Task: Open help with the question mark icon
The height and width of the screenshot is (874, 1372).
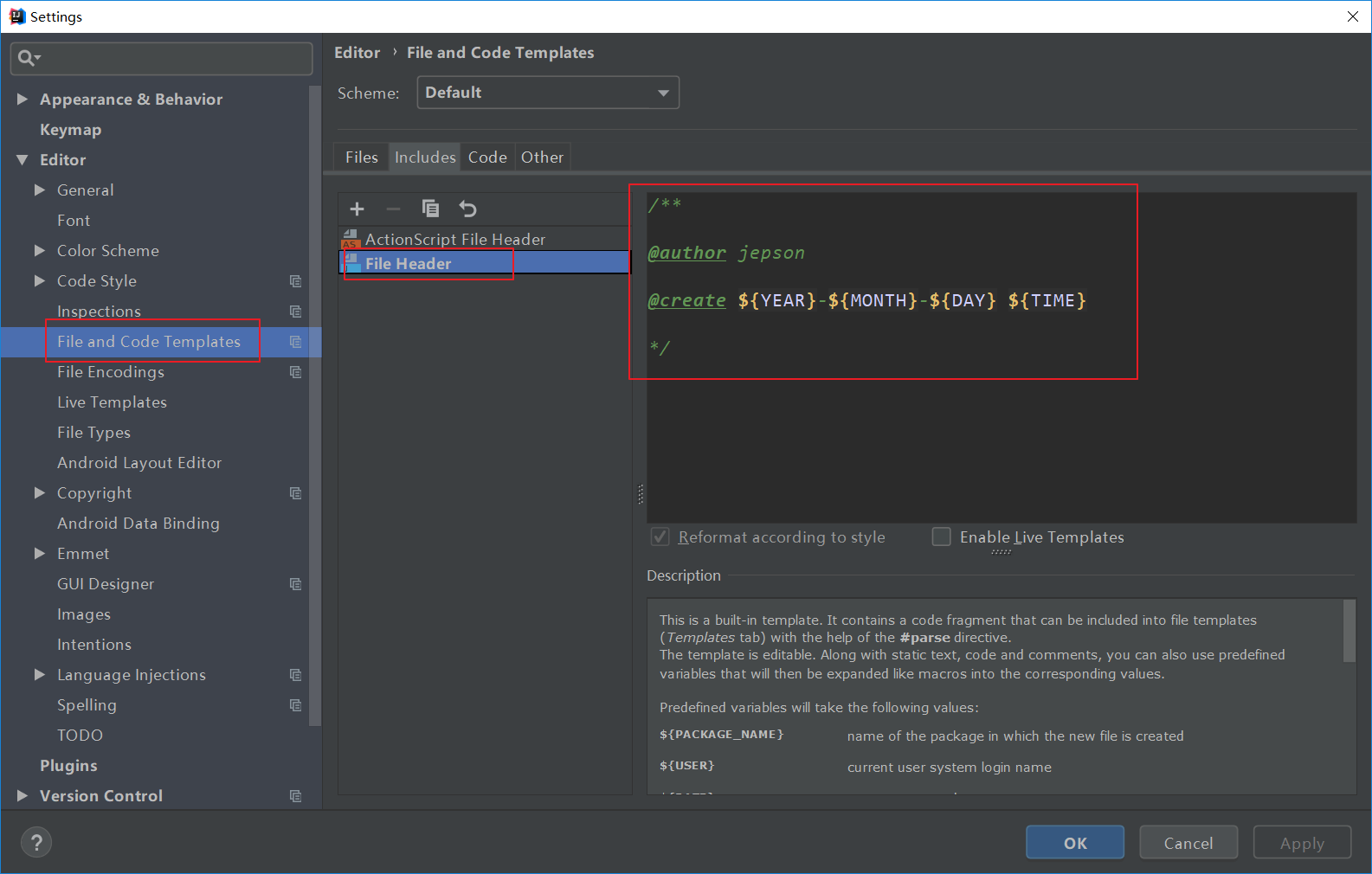Action: click(x=36, y=842)
